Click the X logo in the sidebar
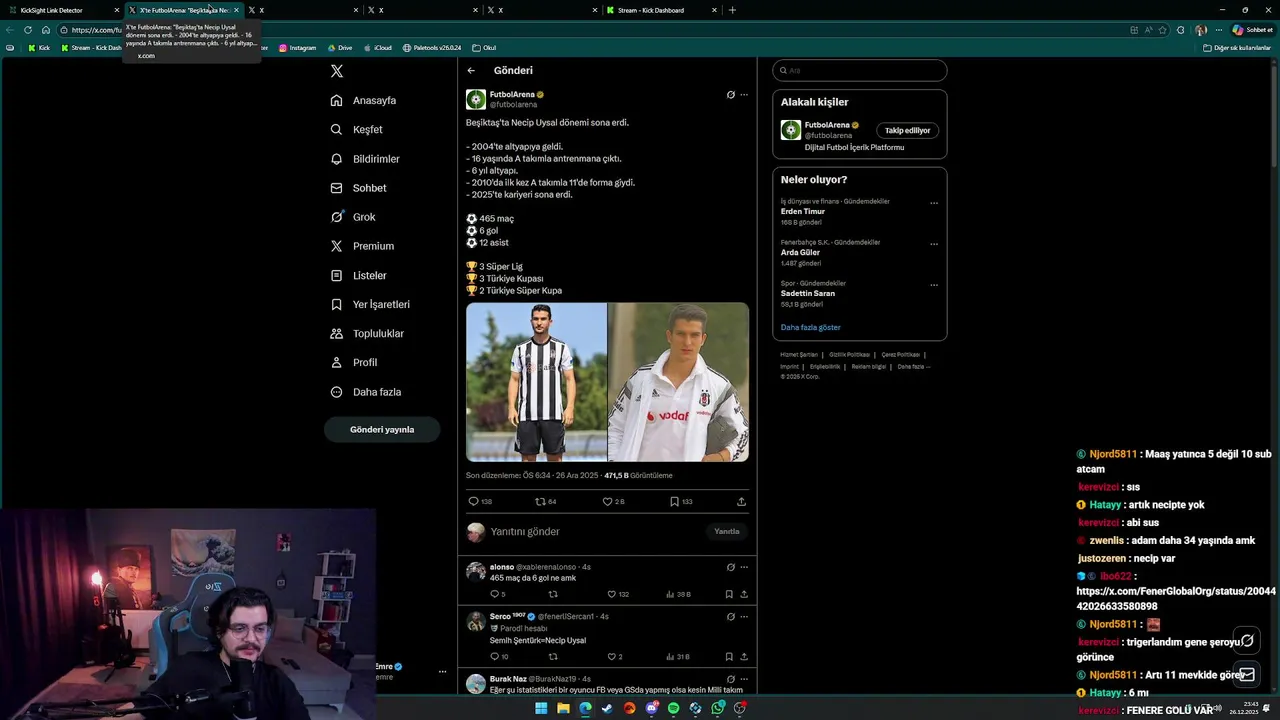 pyautogui.click(x=337, y=71)
